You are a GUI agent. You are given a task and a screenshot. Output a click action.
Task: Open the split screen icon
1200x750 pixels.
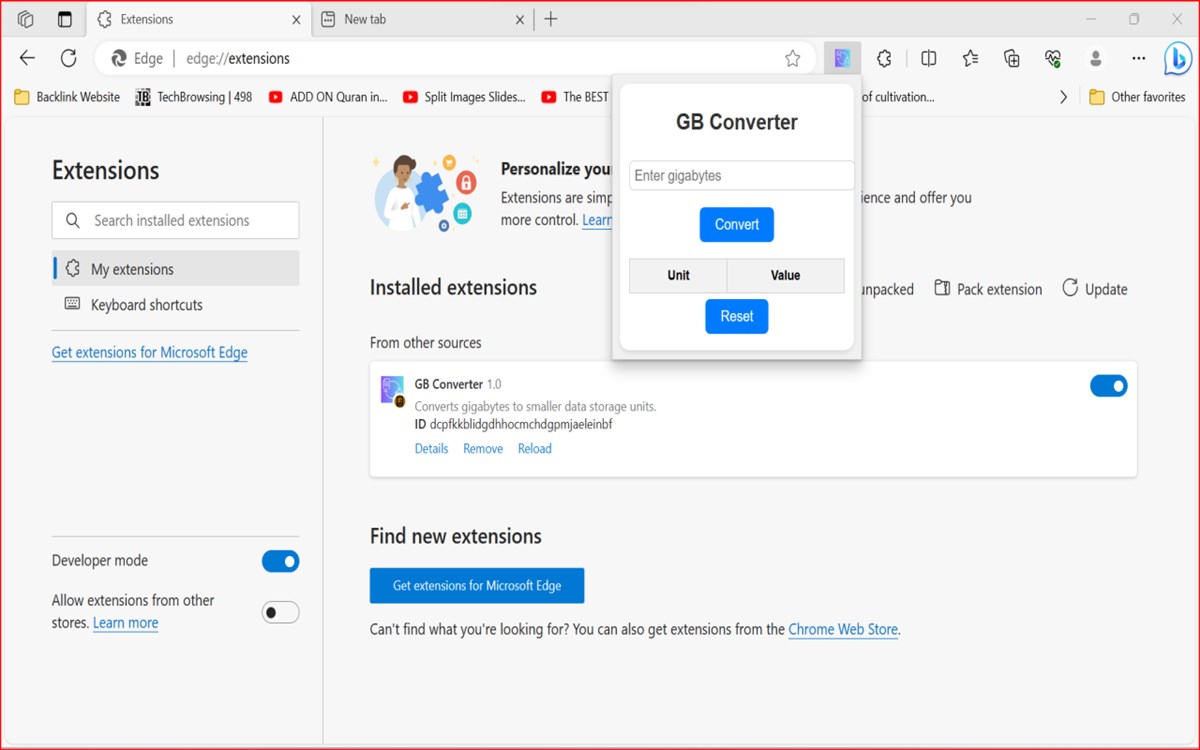tap(929, 58)
